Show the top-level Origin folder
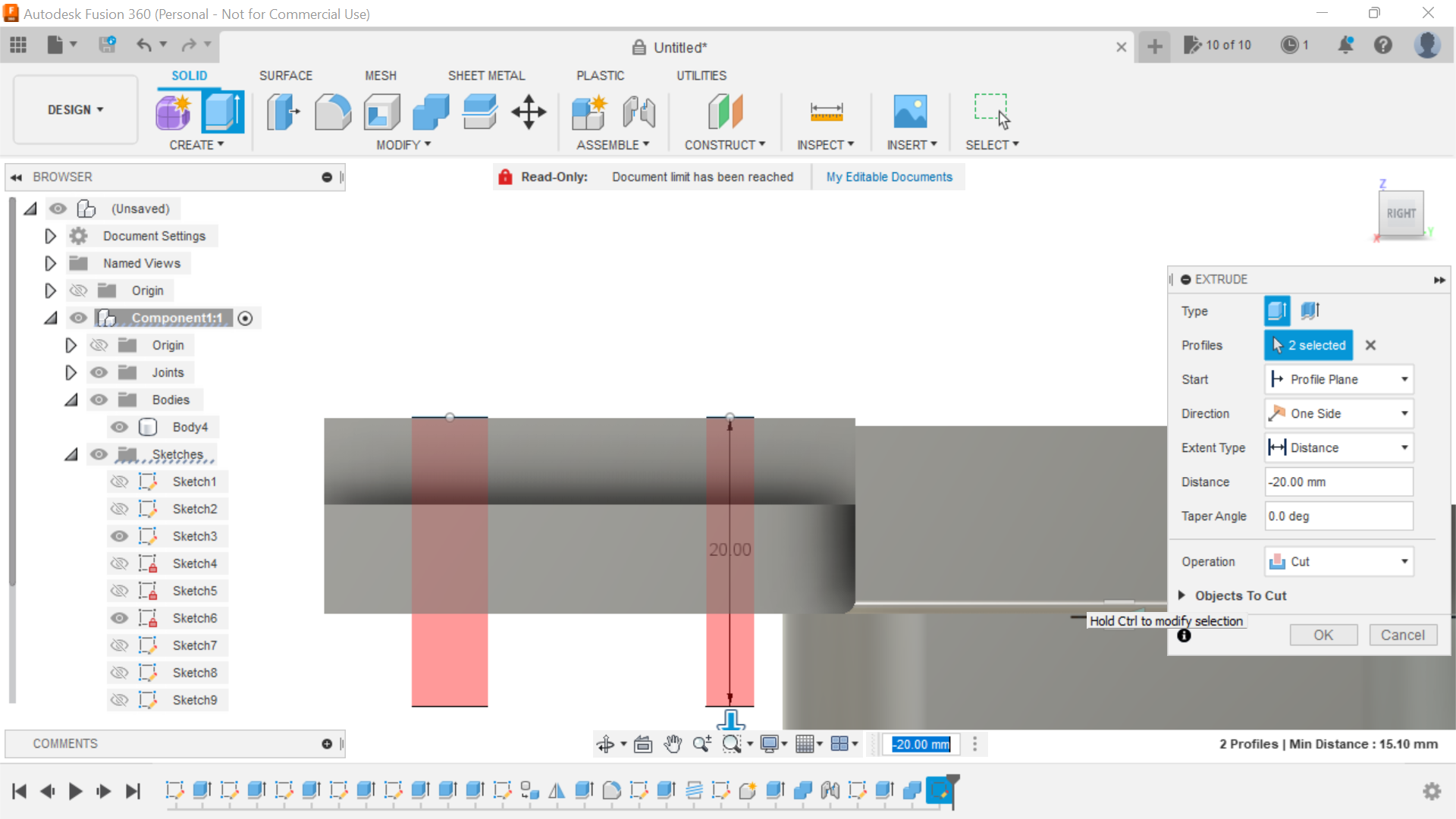Screen dimensions: 1456x819 (x=78, y=290)
